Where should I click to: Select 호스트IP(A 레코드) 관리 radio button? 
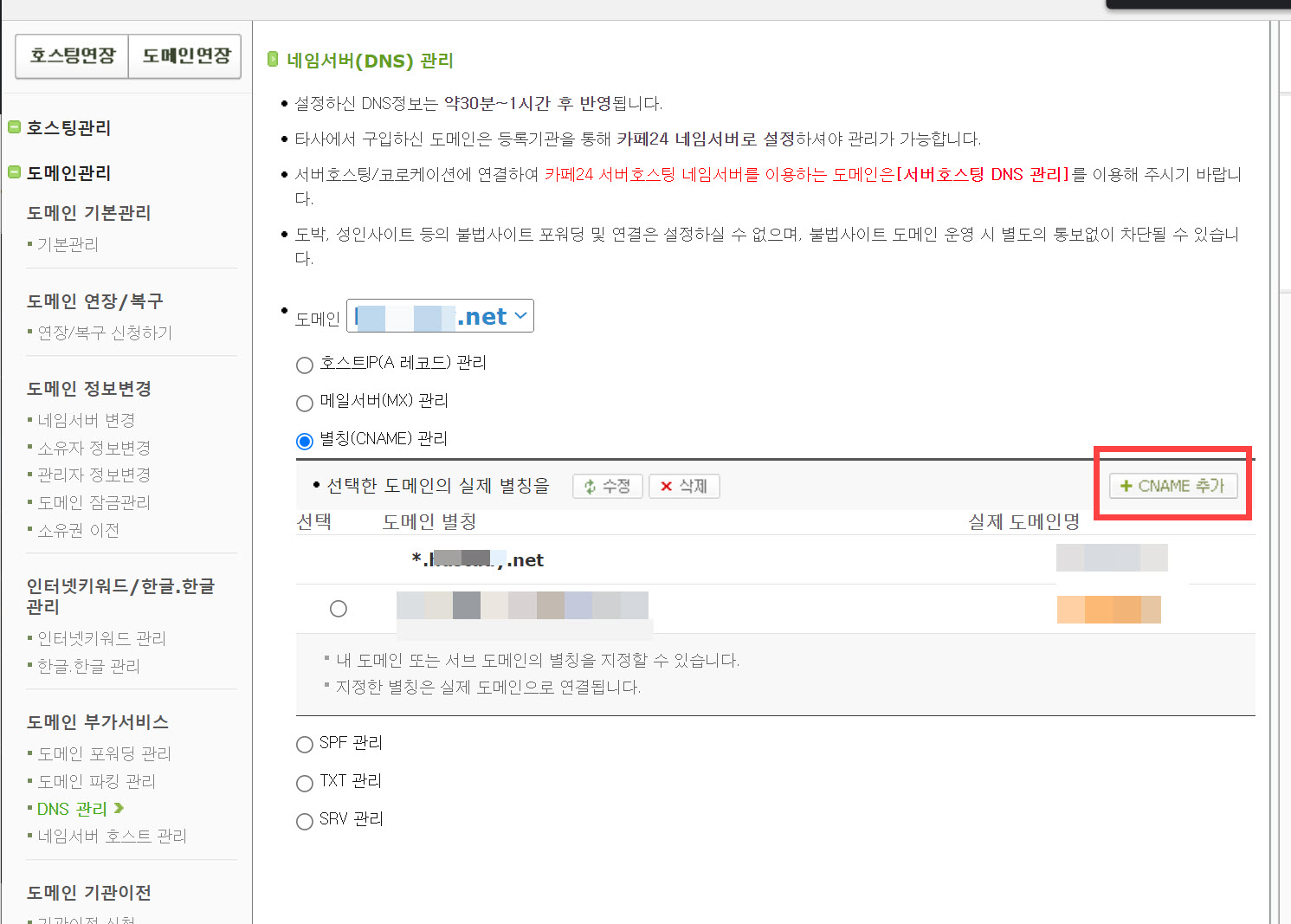click(x=304, y=365)
